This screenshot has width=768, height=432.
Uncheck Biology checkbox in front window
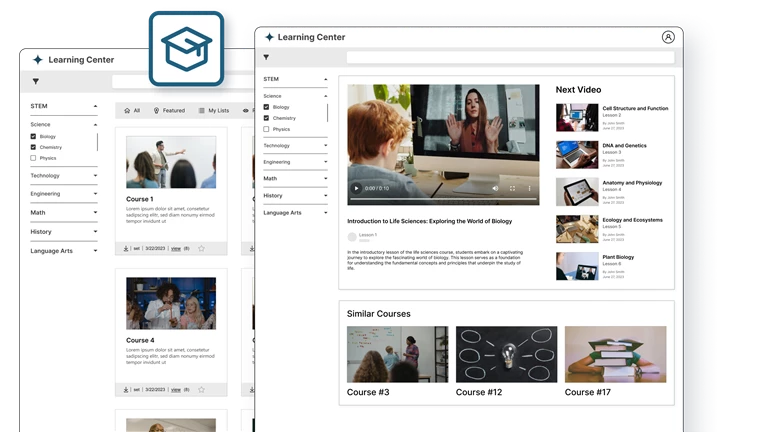click(x=266, y=107)
